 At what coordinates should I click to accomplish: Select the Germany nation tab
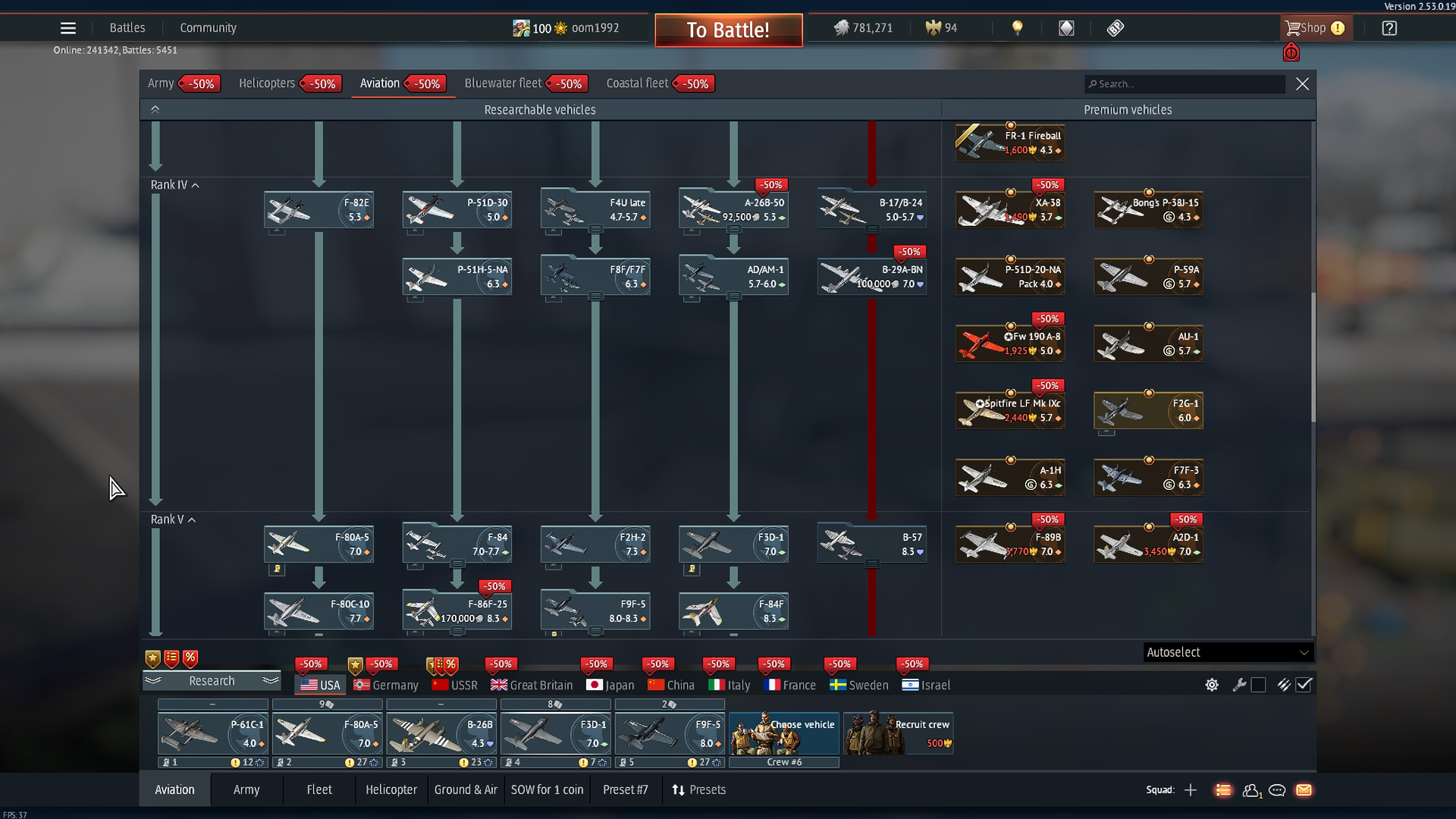pyautogui.click(x=387, y=685)
